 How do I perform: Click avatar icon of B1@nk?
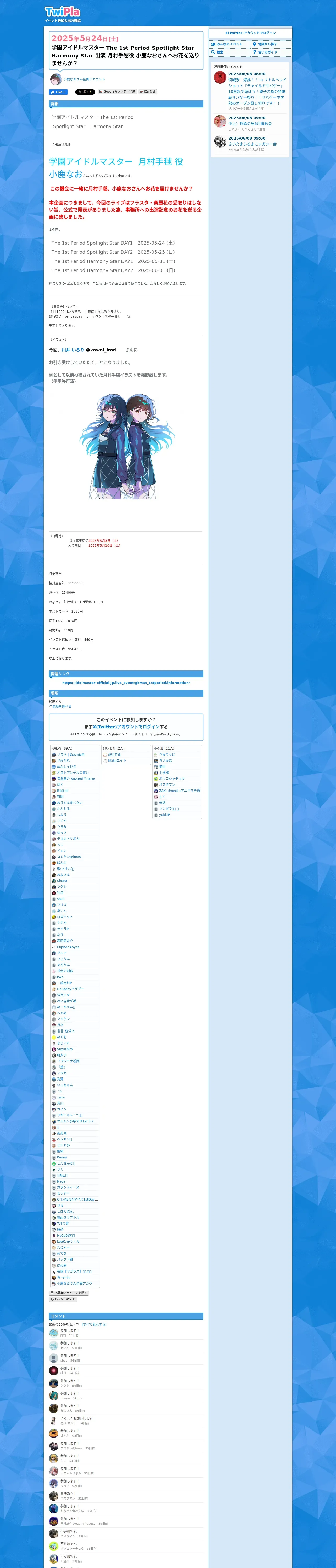54,791
